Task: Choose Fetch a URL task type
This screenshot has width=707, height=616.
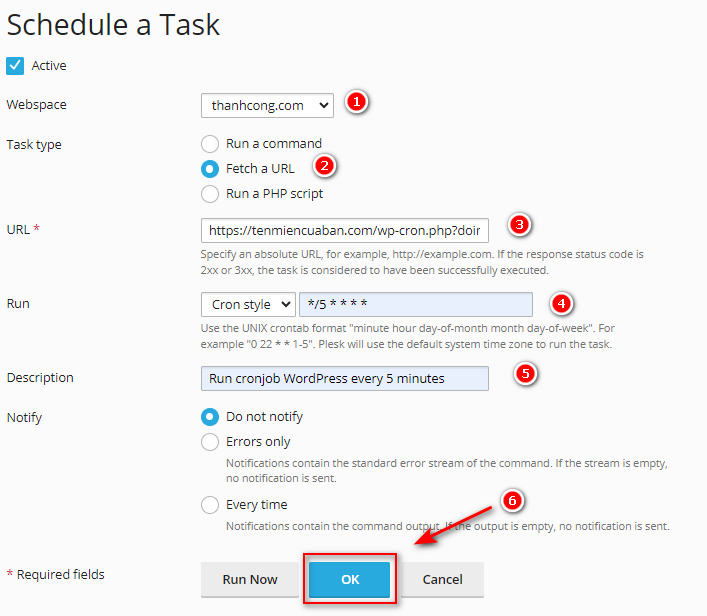Action: tap(210, 169)
